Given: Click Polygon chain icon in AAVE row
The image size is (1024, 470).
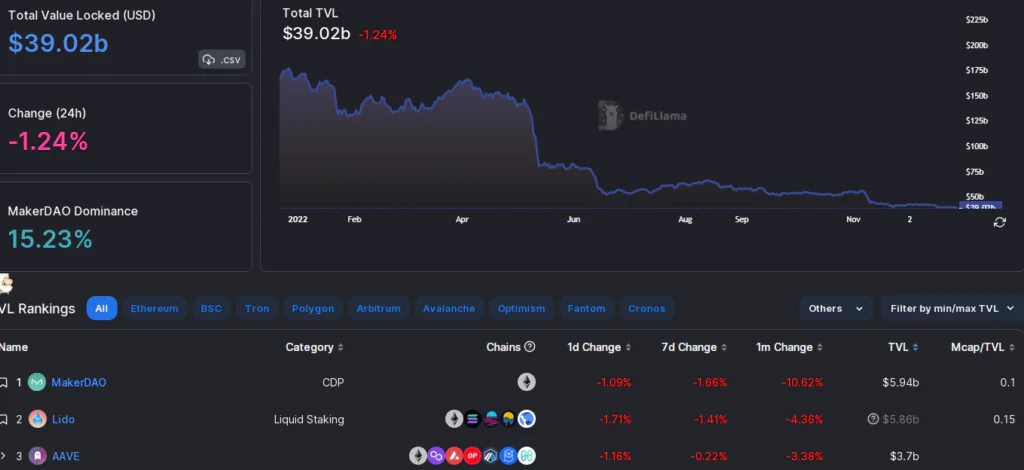Looking at the screenshot, I should (436, 455).
